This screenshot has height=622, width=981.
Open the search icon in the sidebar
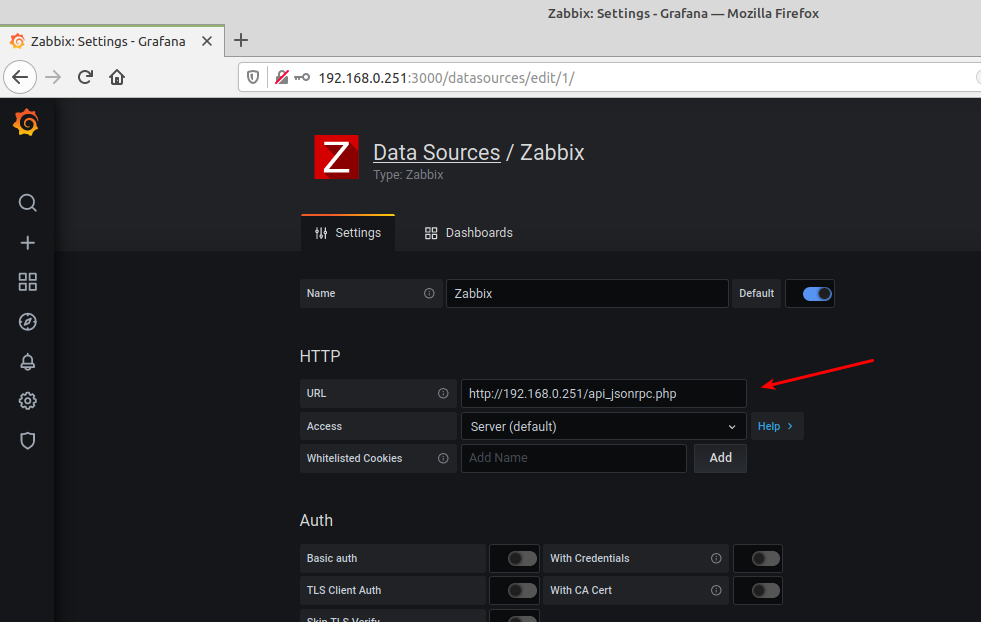(x=28, y=203)
